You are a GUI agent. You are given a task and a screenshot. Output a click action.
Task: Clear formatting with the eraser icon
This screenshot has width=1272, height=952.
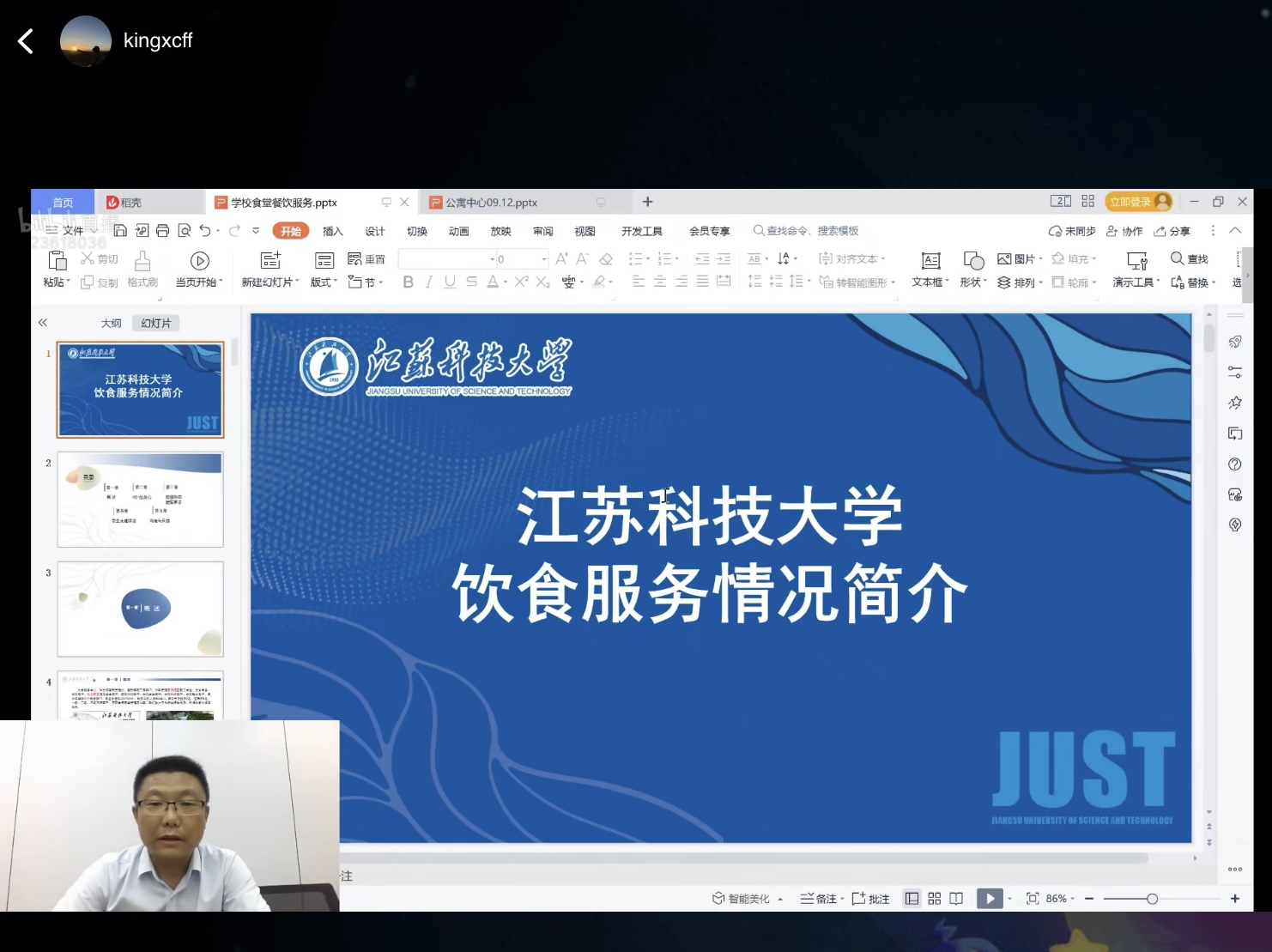[606, 258]
